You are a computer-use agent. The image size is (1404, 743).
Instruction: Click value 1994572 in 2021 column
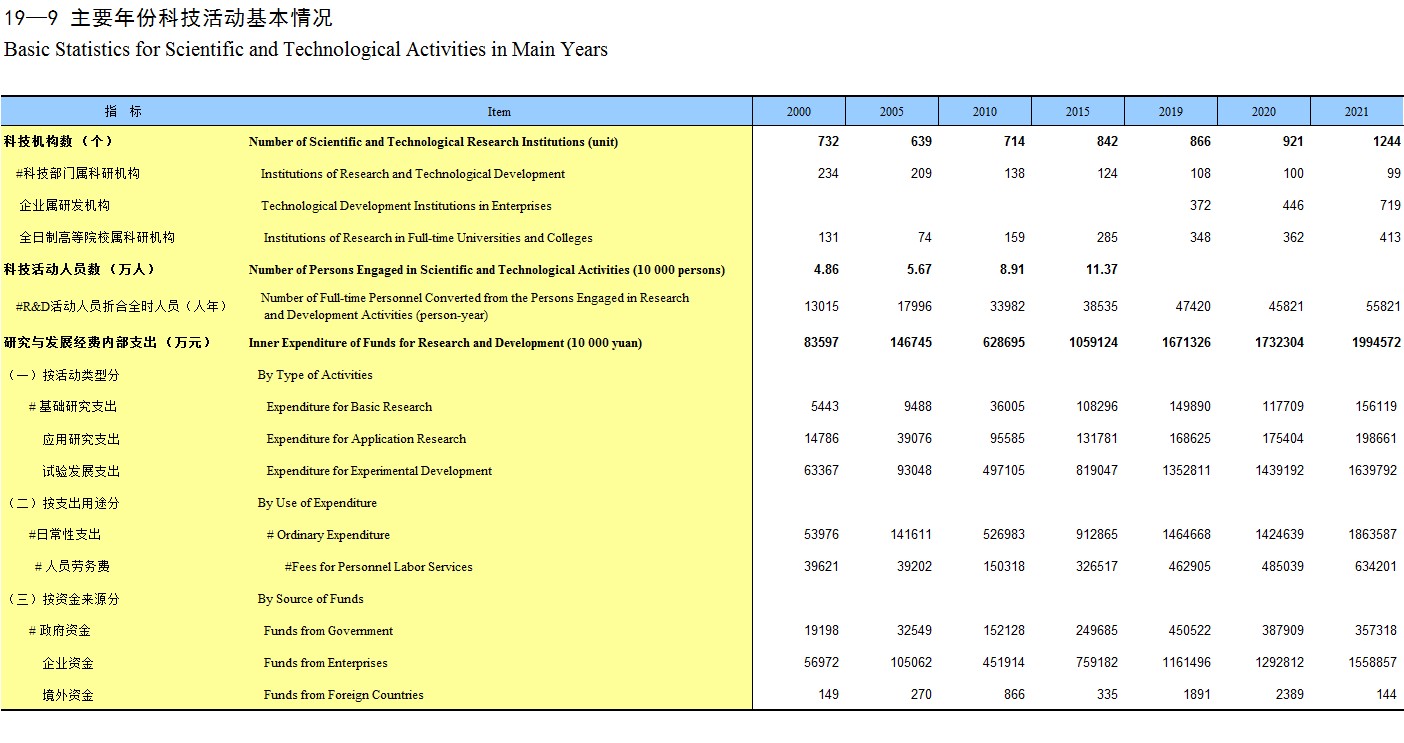click(1375, 343)
